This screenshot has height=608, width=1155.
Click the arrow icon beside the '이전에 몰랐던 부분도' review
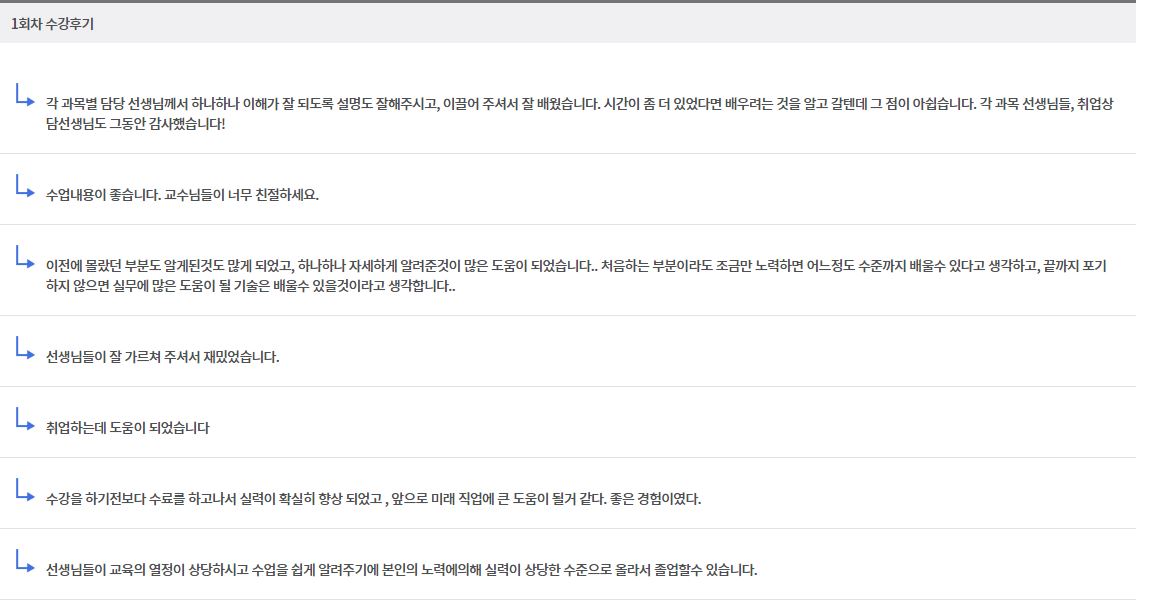(x=24, y=257)
